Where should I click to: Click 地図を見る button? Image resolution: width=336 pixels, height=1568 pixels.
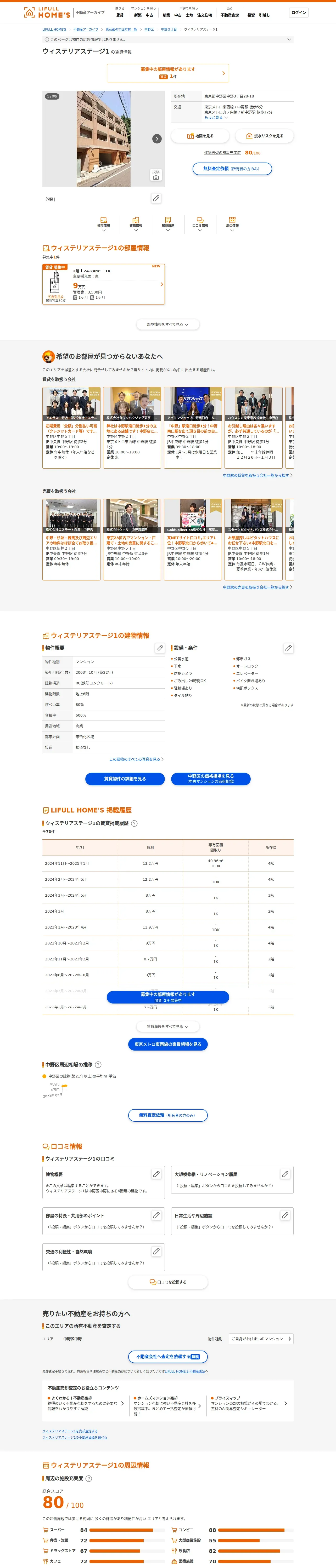coord(200,136)
